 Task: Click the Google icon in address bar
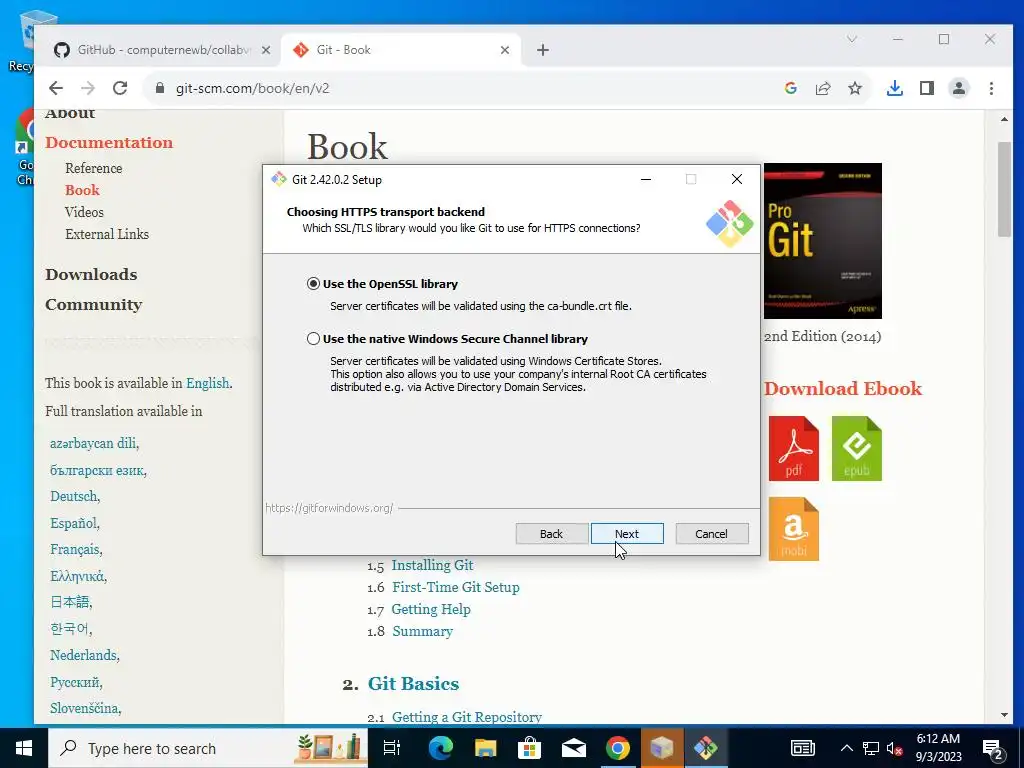click(791, 88)
